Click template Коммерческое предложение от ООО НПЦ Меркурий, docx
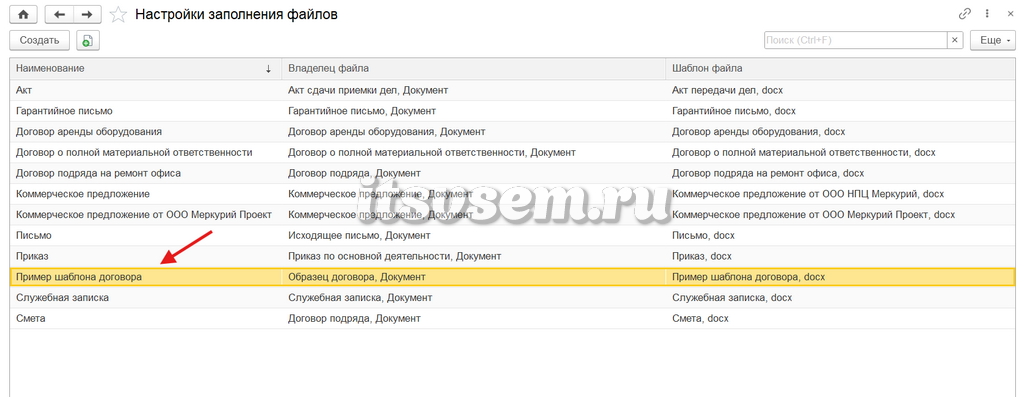Screen dimensions: 1024x397 [808, 194]
